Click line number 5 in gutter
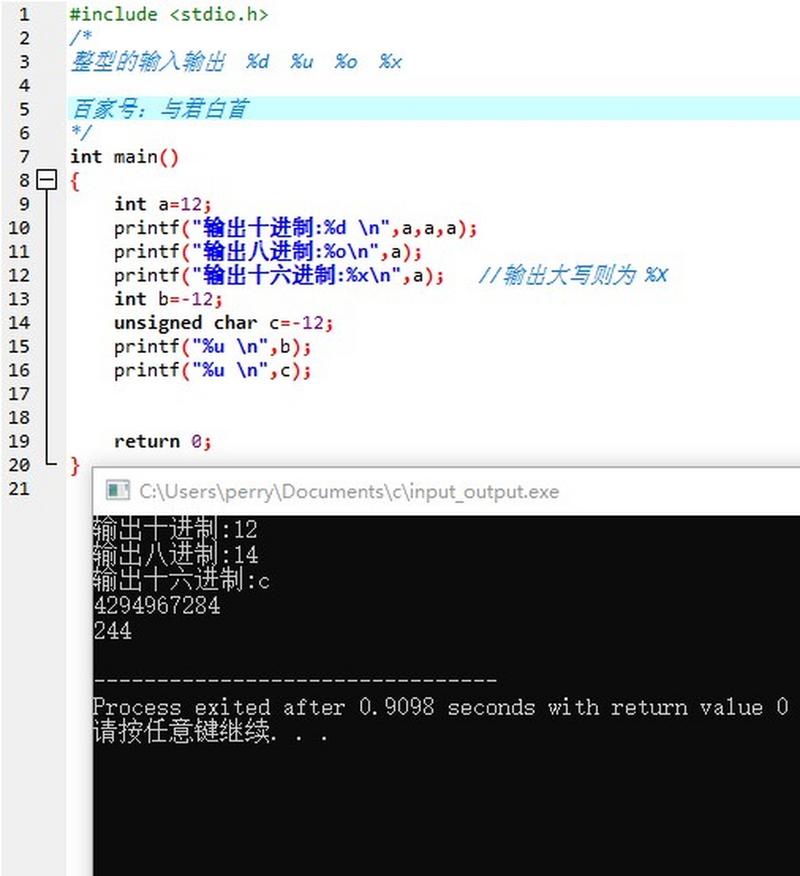The height and width of the screenshot is (876, 800). 24,109
